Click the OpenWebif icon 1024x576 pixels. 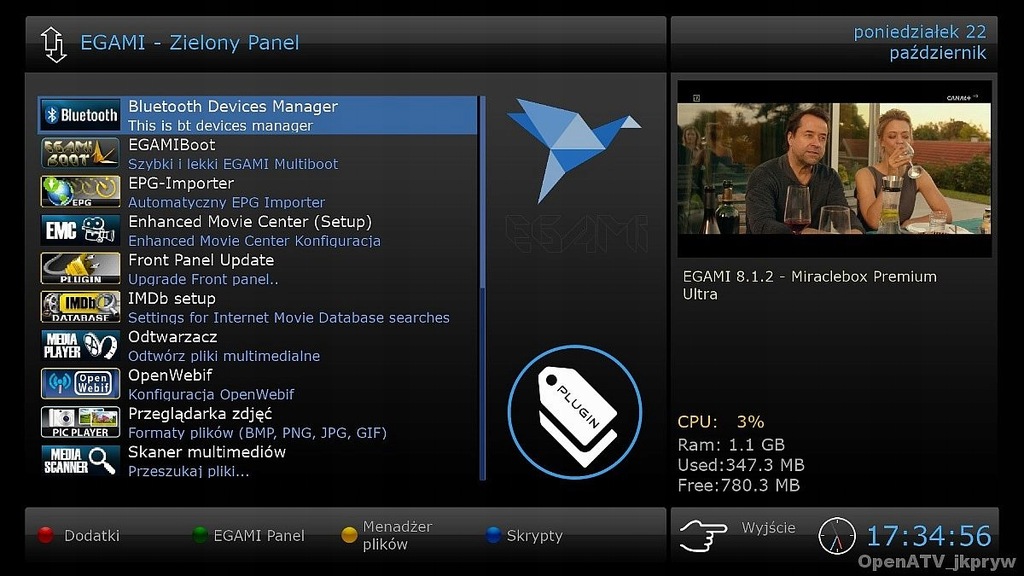80,384
